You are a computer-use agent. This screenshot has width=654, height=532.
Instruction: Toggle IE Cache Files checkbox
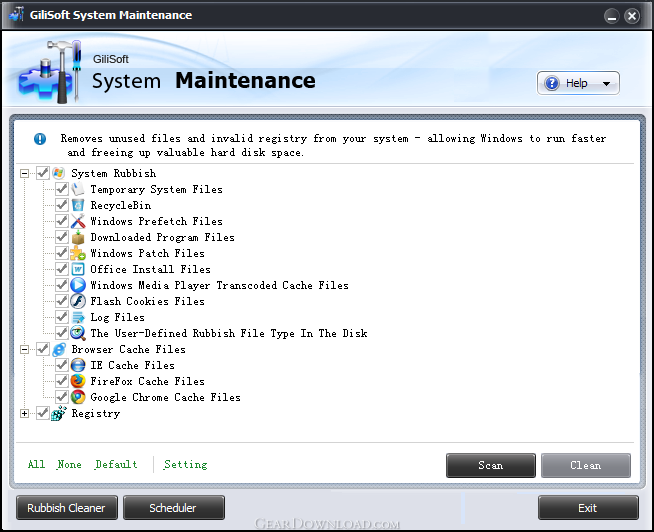pos(62,365)
